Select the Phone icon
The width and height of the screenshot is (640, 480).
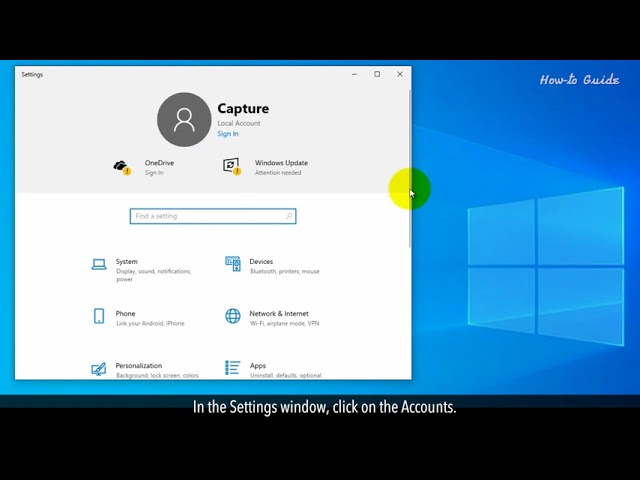click(99, 316)
